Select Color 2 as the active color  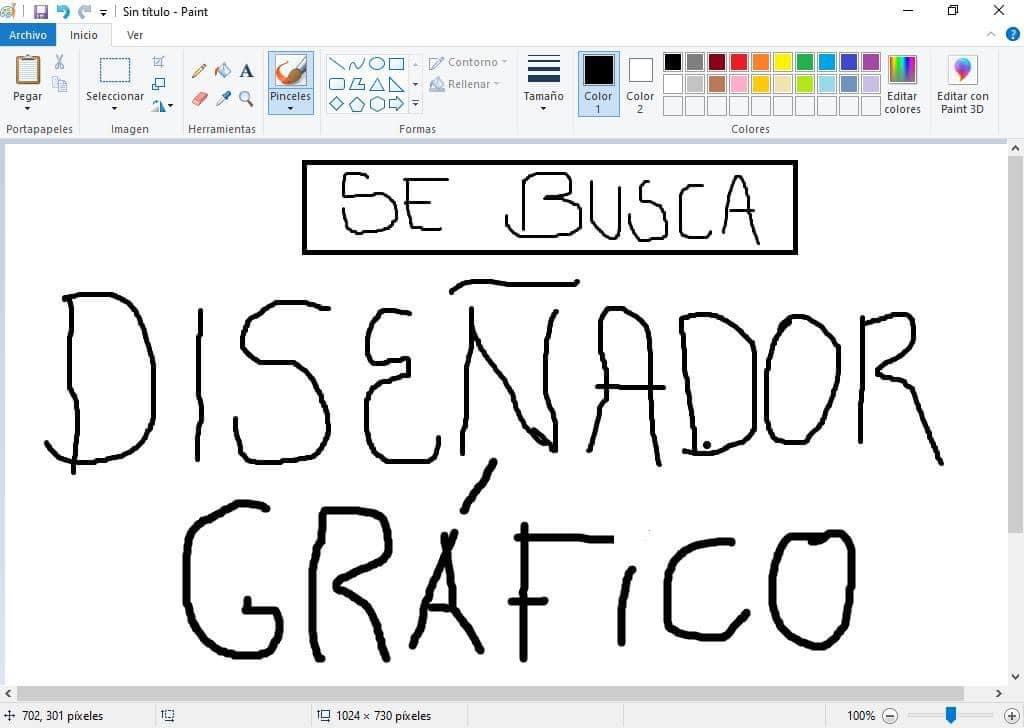tap(640, 84)
